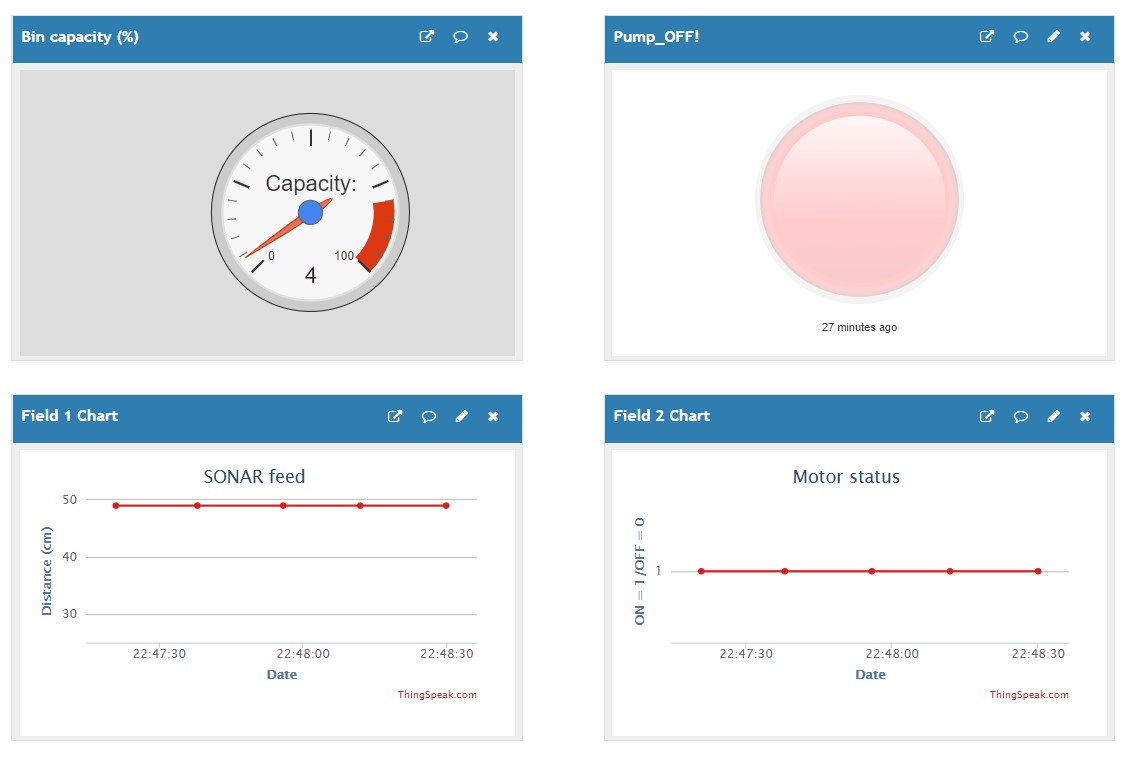
Task: Click the Capacity gauge dial center
Action: pyautogui.click(x=311, y=212)
